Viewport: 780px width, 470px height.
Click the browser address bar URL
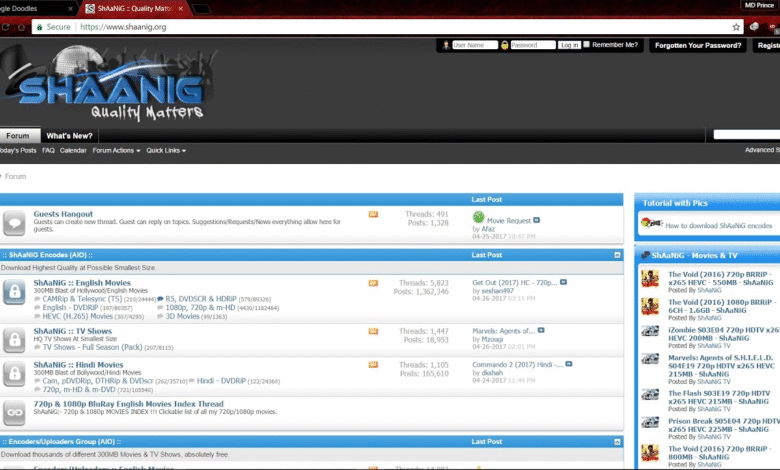pos(123,27)
